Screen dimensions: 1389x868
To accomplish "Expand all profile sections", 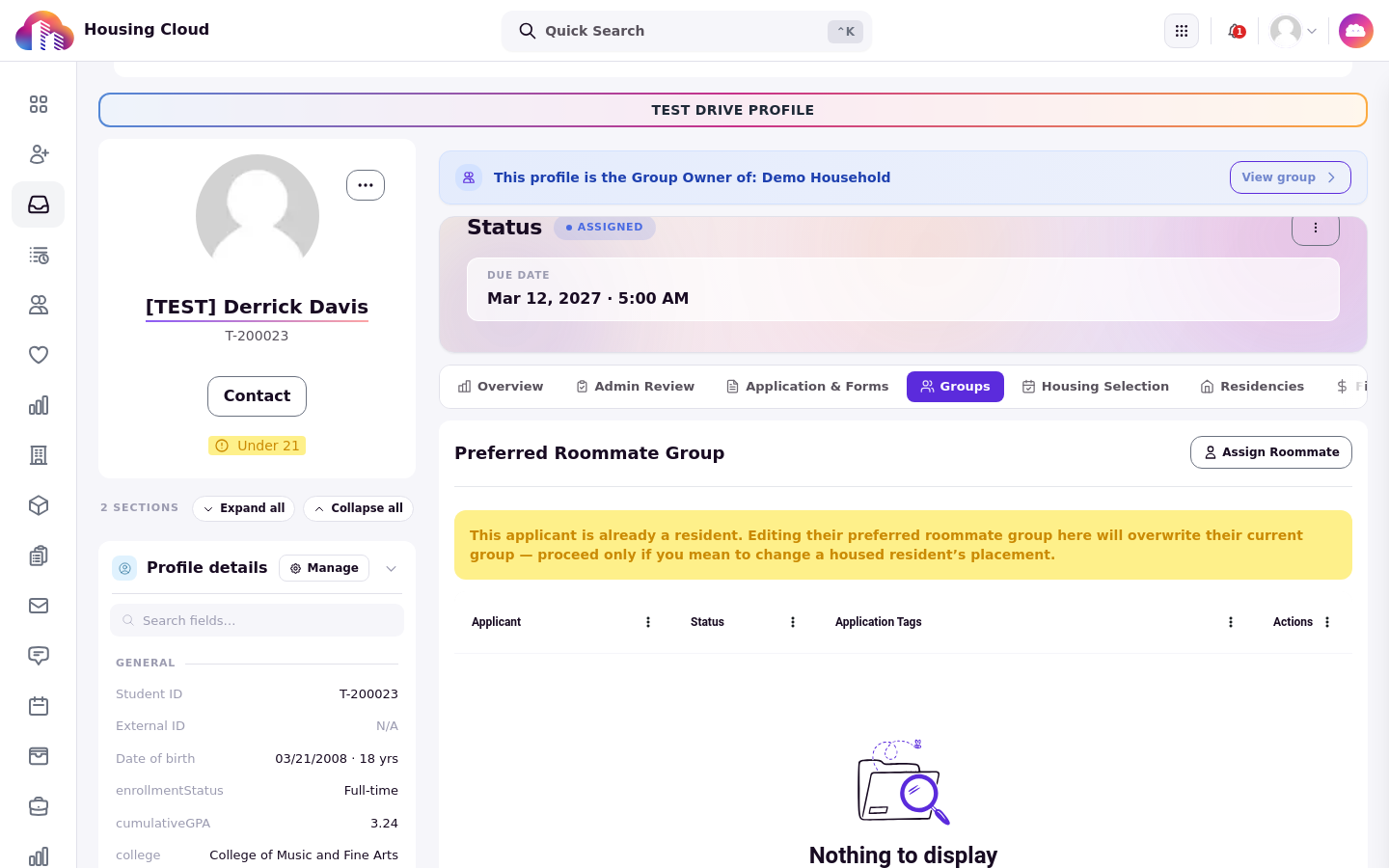I will (x=244, y=508).
